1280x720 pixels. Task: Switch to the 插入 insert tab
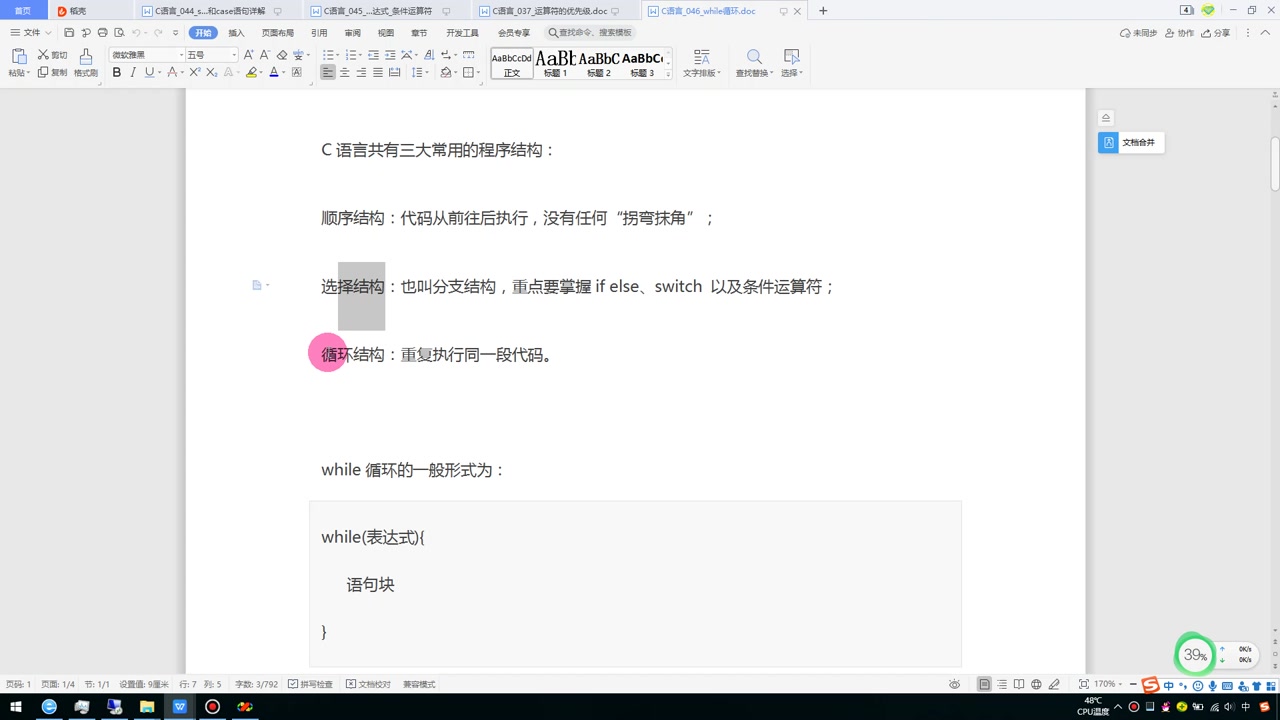coord(236,33)
